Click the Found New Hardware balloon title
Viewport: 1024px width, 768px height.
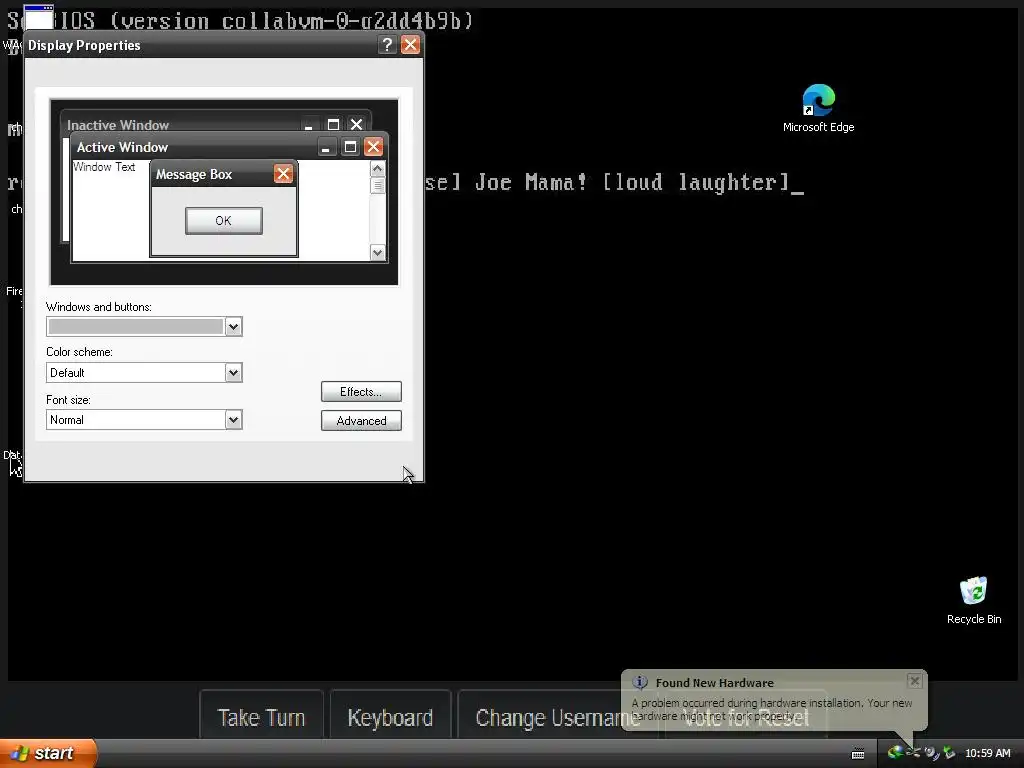point(714,682)
